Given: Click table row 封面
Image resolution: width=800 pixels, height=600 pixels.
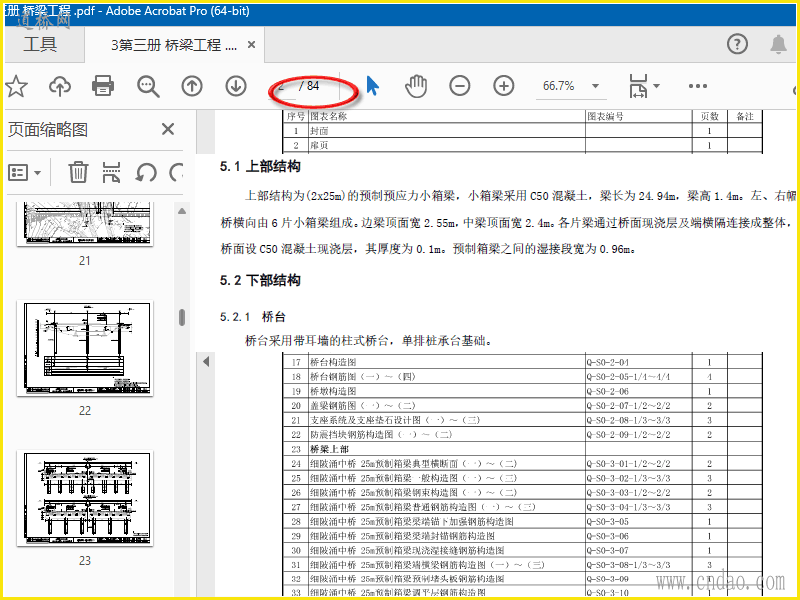Looking at the screenshot, I should 522,131.
